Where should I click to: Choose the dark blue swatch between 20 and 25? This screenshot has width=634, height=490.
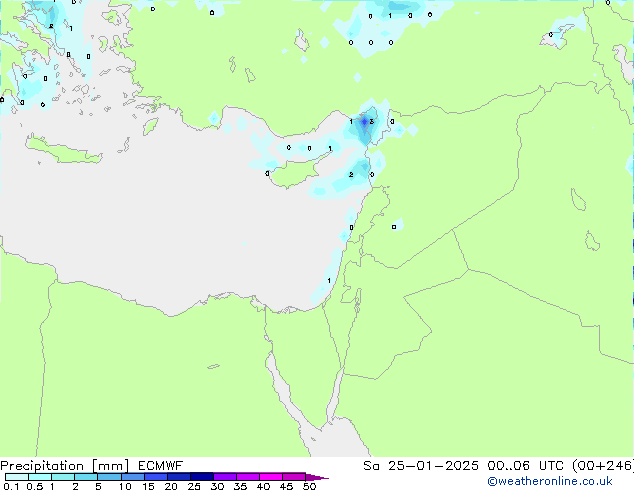179,477
